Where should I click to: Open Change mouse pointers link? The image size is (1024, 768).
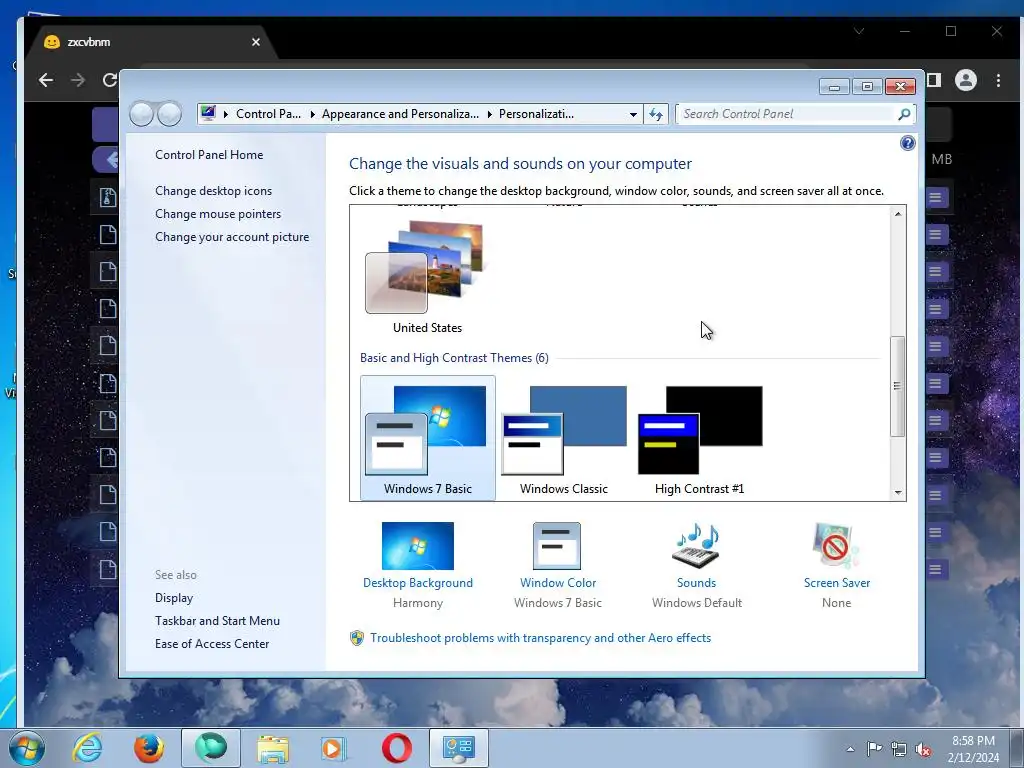[218, 214]
